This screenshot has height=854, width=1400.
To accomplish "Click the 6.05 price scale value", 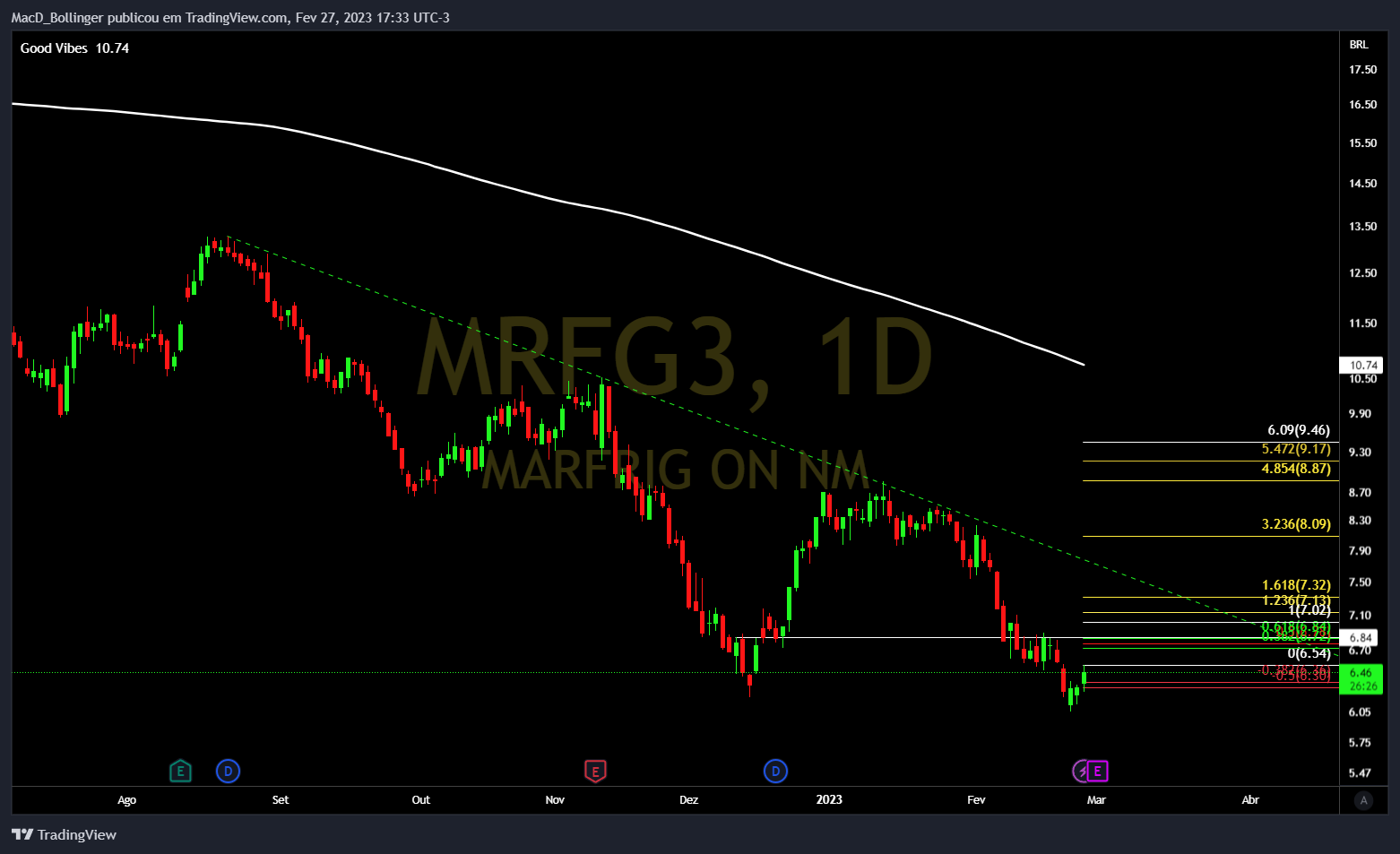I will (x=1360, y=712).
